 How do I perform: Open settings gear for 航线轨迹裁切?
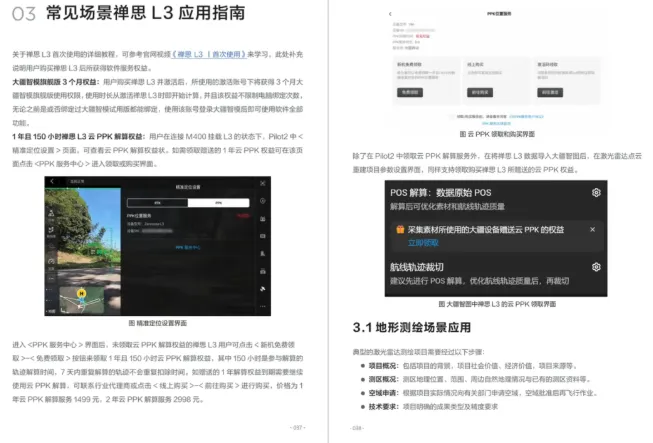(x=596, y=267)
